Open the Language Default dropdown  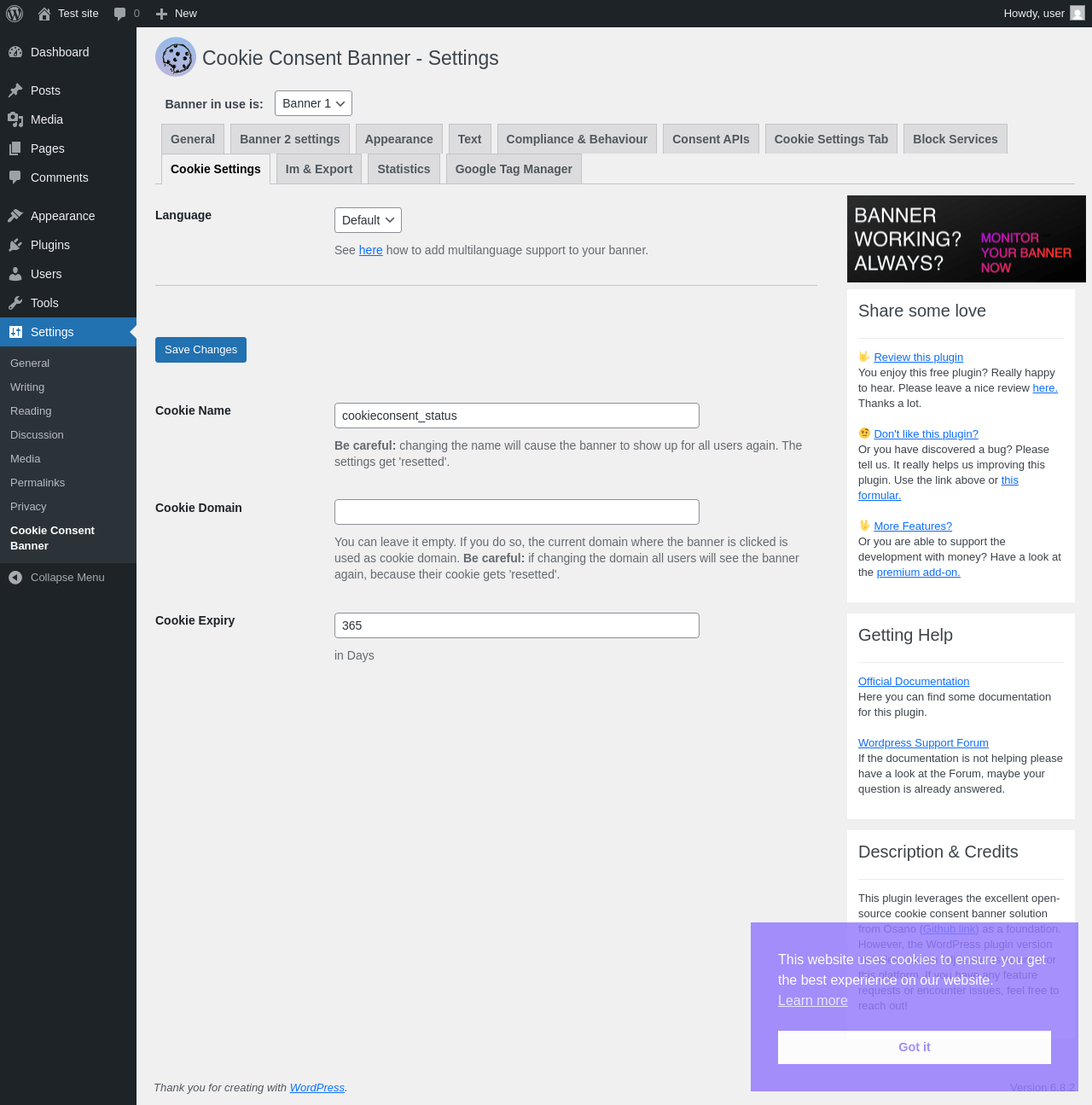point(368,220)
